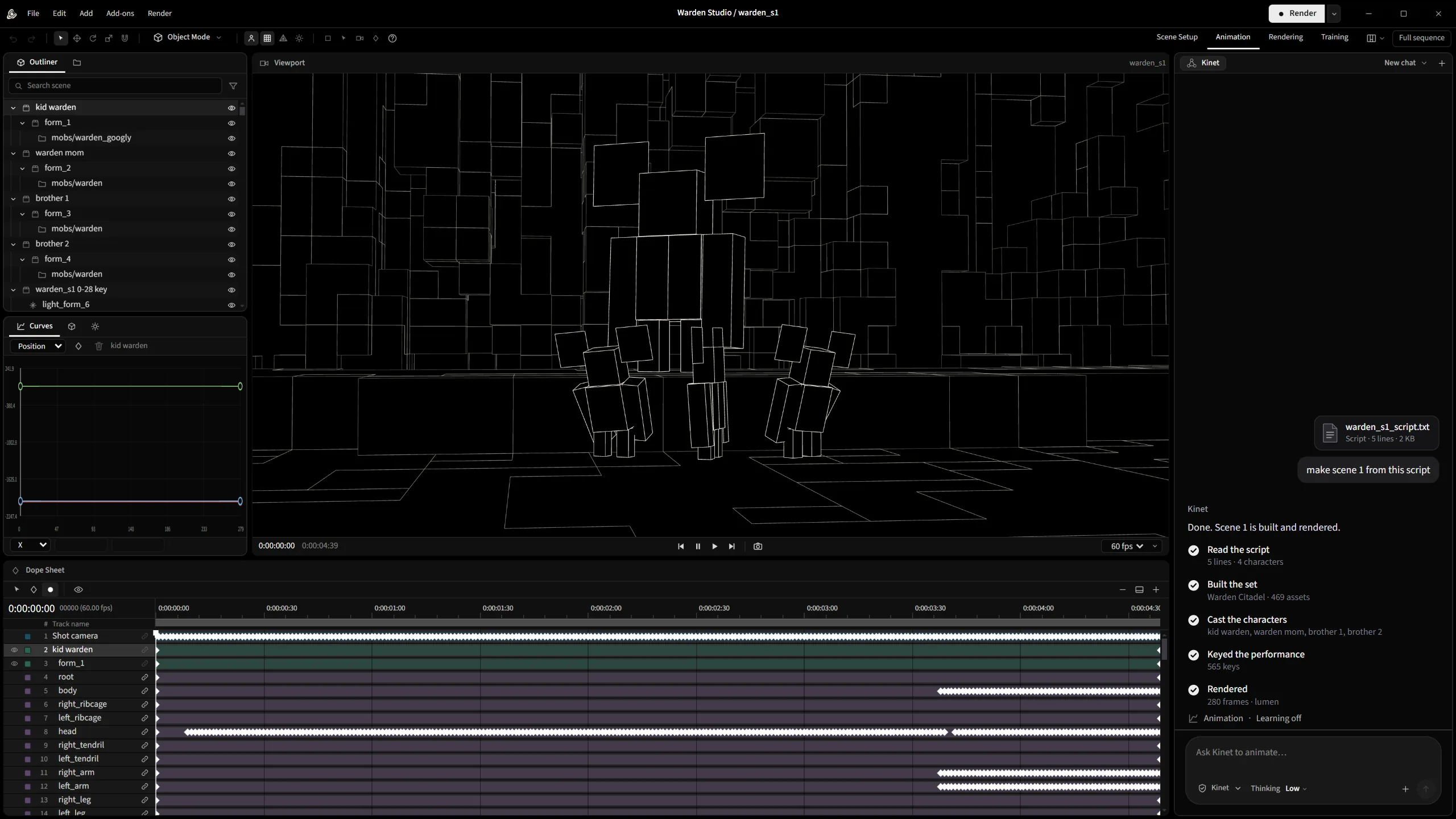Screen dimensions: 1456x819
Task: Open the Add-ons menu
Action: pos(120,13)
